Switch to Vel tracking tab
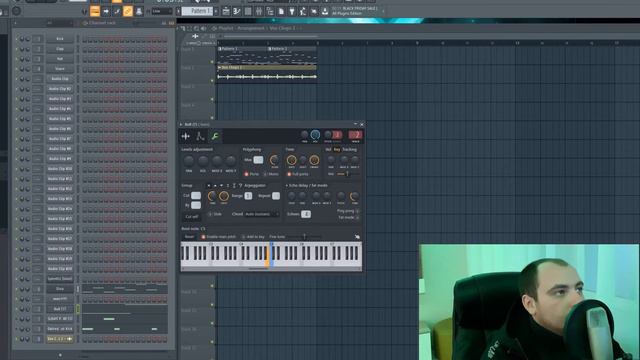This screenshot has width=640, height=360. point(328,150)
